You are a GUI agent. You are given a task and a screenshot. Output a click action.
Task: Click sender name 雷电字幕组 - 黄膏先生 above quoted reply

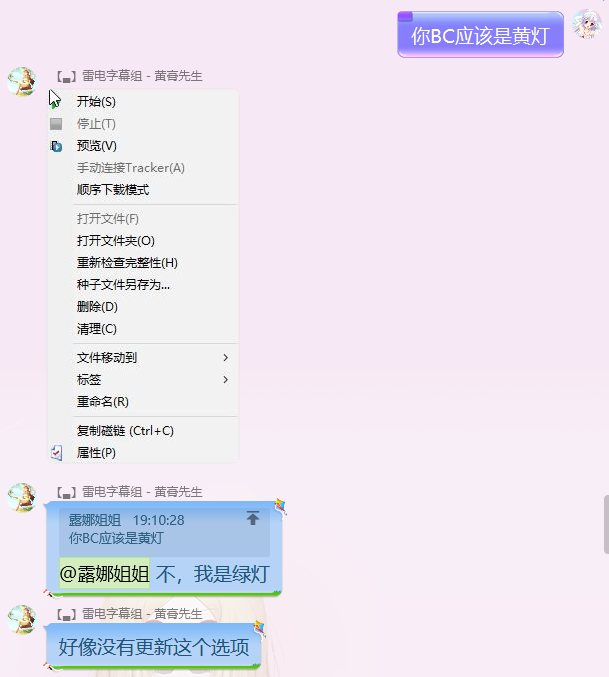point(142,492)
